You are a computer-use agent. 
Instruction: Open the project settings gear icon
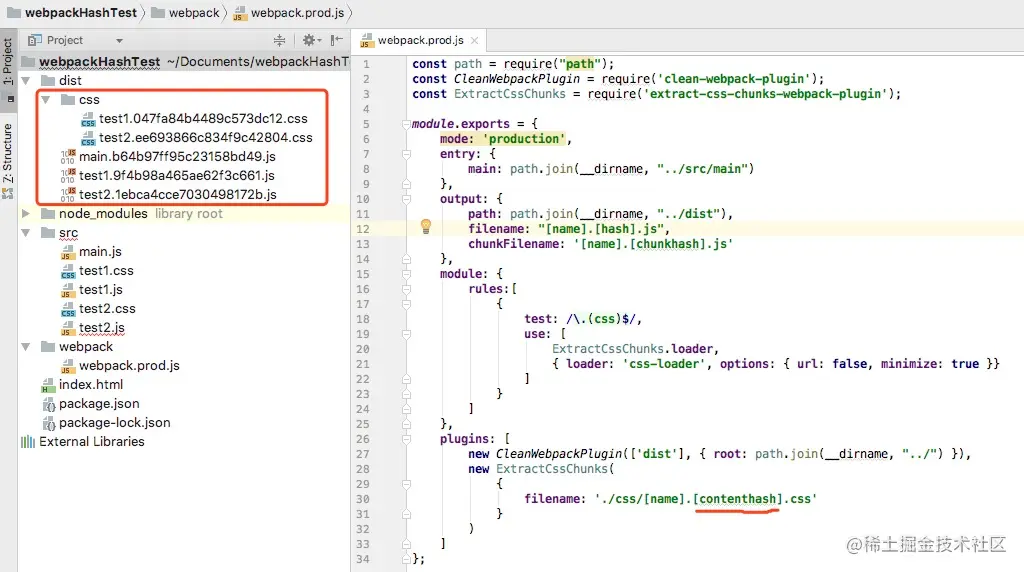pos(309,40)
